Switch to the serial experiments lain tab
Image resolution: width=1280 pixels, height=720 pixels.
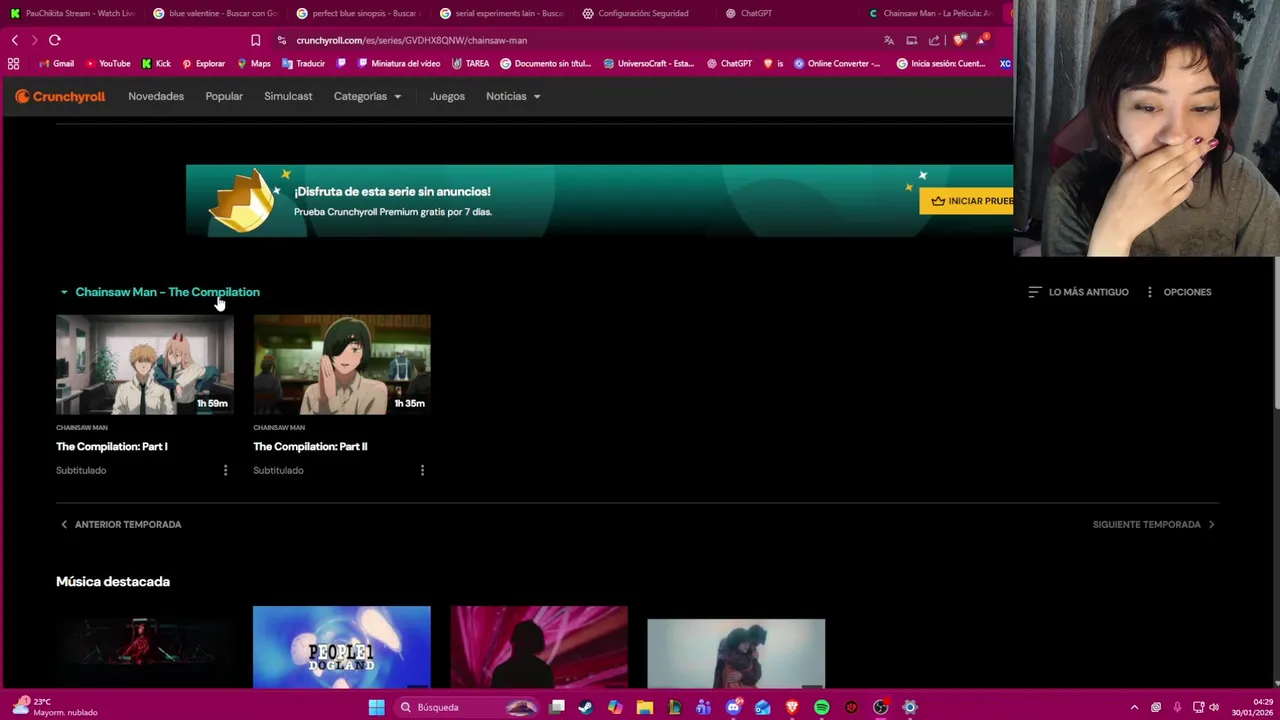501,13
